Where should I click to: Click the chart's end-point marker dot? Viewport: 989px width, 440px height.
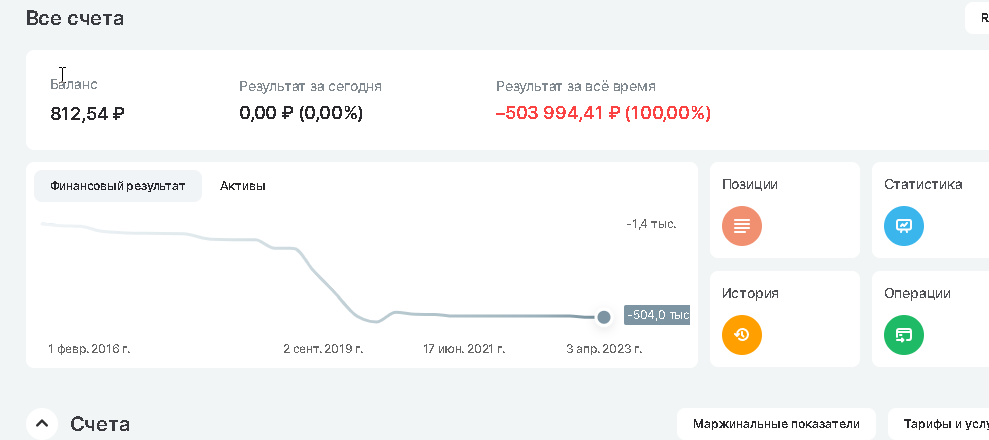(x=603, y=317)
